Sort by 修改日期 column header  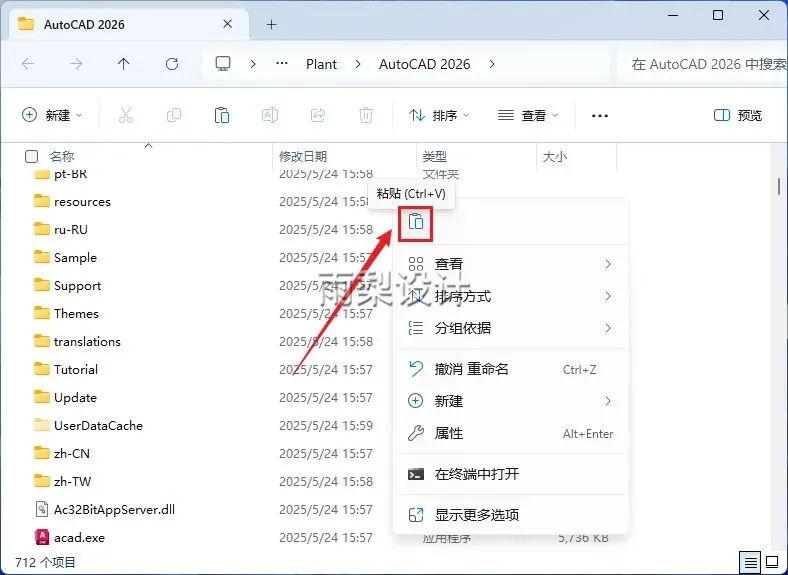point(303,156)
